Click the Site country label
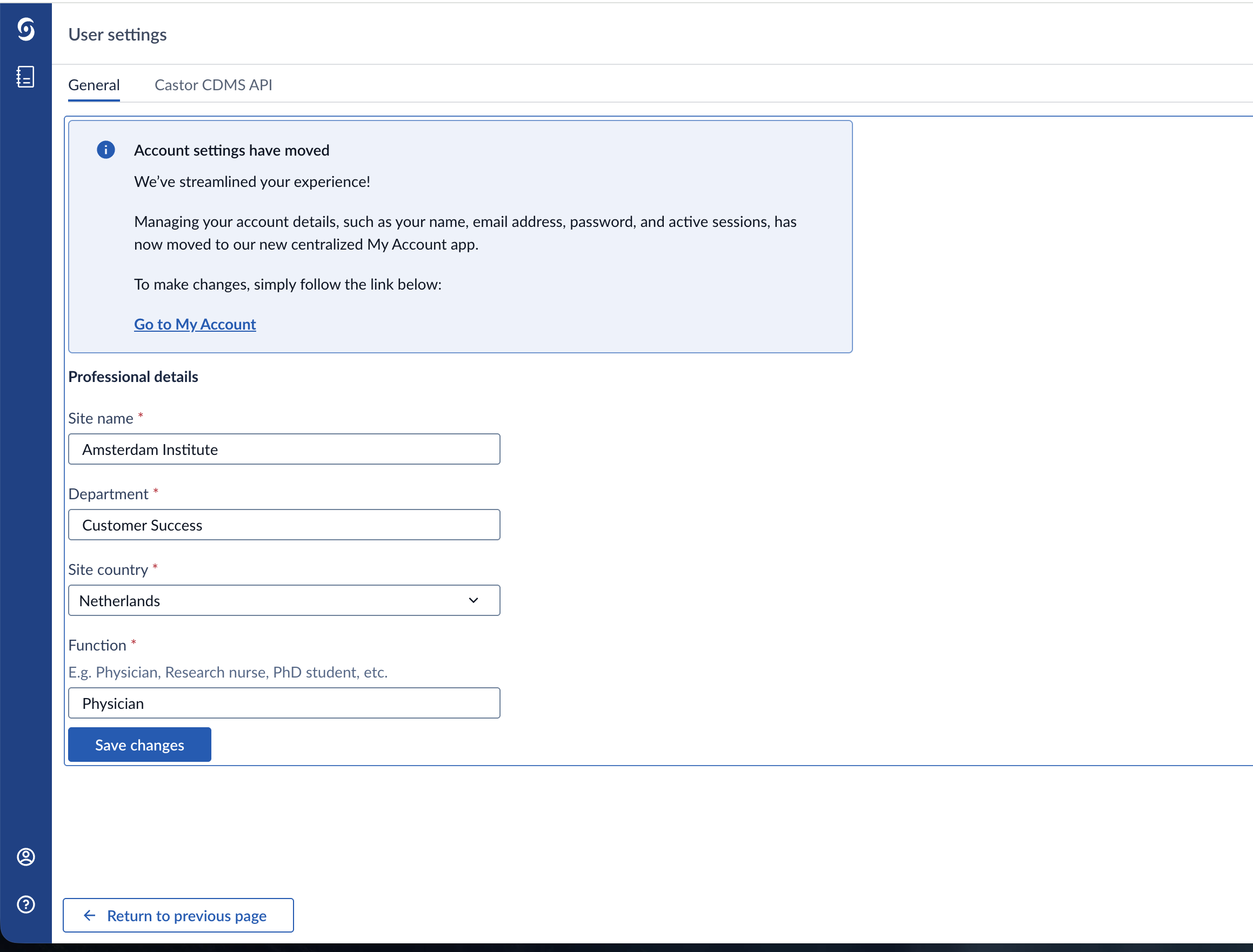 click(x=108, y=569)
